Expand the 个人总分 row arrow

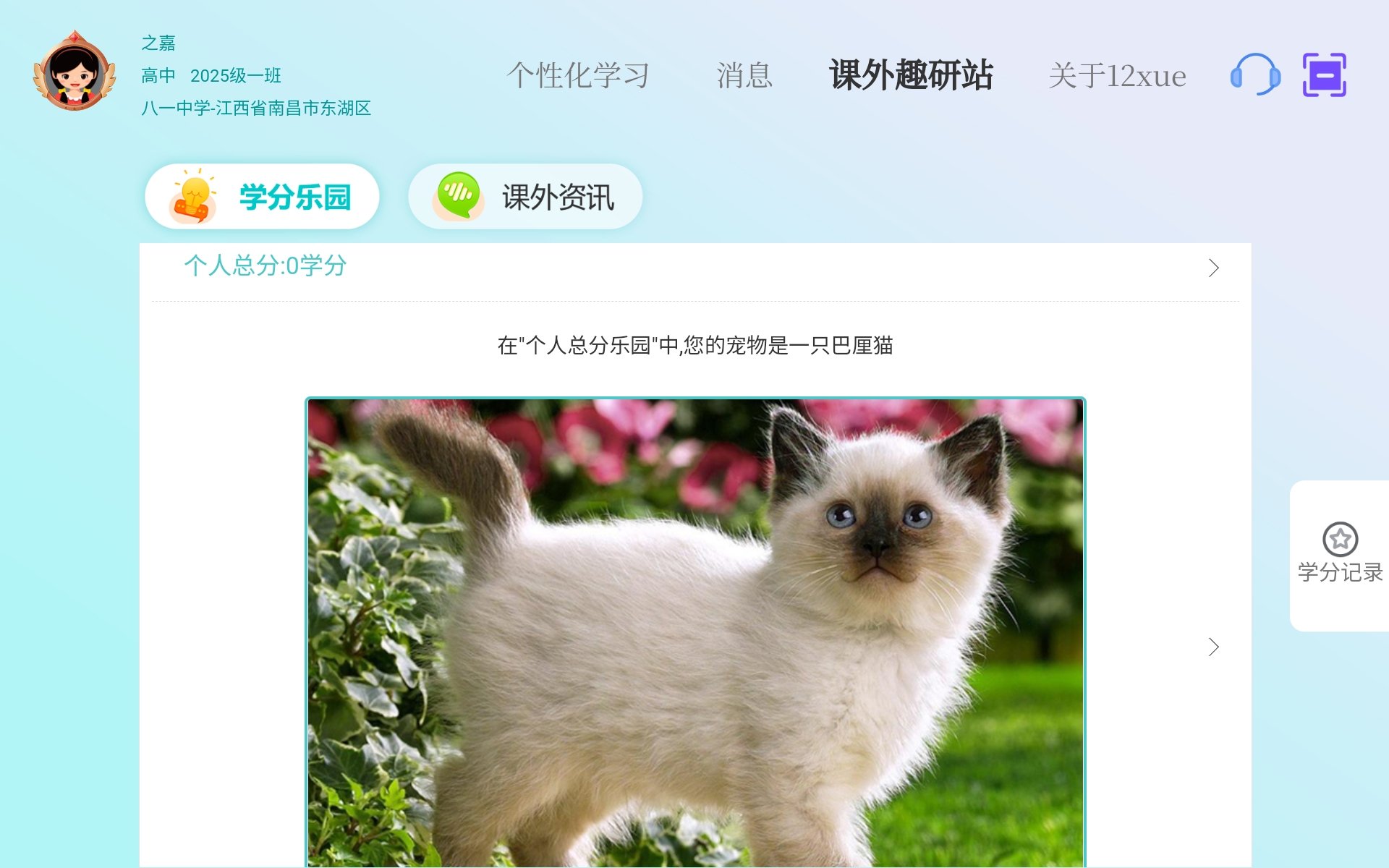click(1214, 268)
